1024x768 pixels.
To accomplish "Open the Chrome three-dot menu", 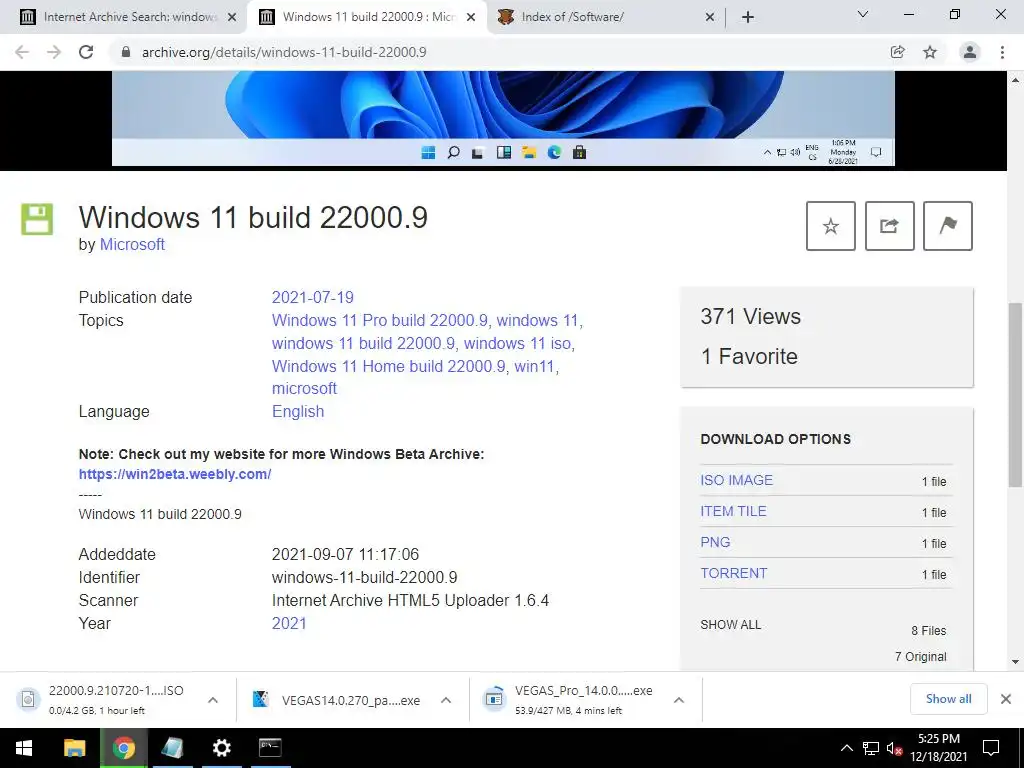I will click(x=1002, y=52).
